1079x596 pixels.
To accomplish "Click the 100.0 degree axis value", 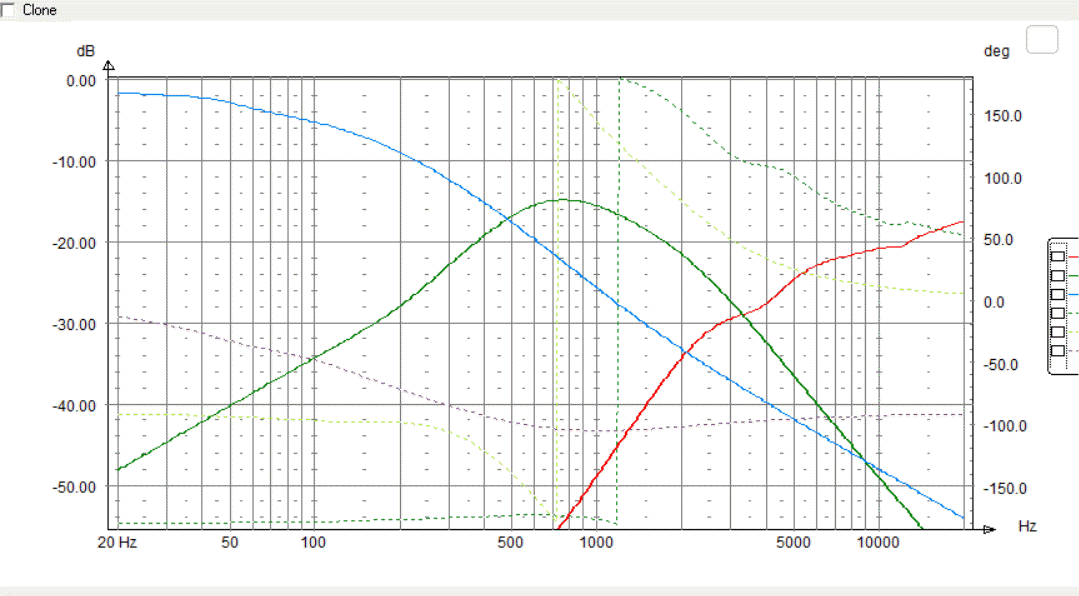I will (1003, 179).
